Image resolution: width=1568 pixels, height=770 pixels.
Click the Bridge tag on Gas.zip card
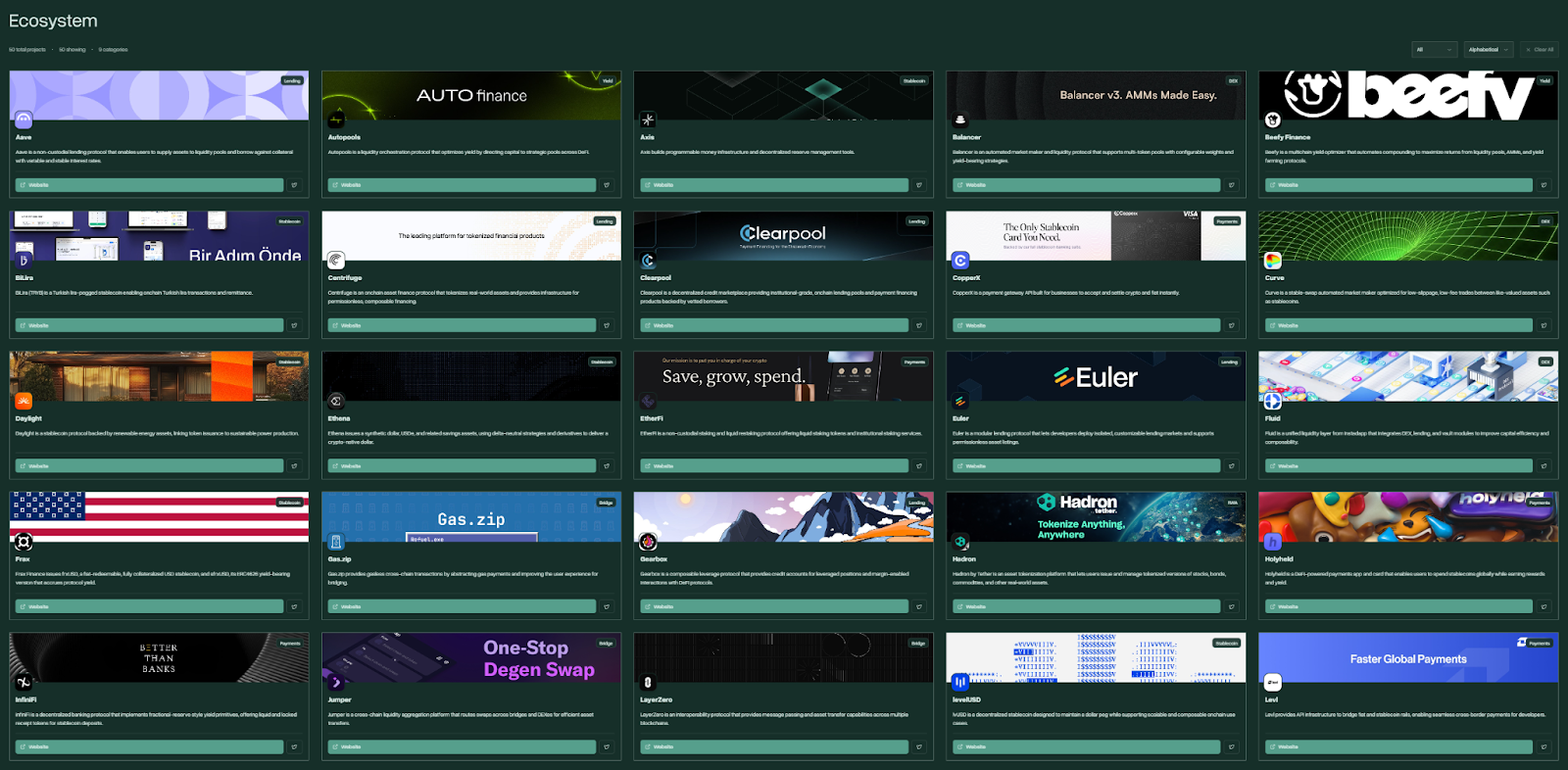(x=606, y=503)
